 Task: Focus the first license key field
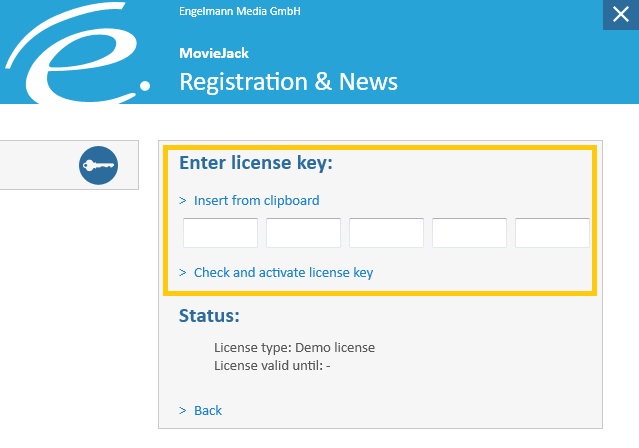220,233
